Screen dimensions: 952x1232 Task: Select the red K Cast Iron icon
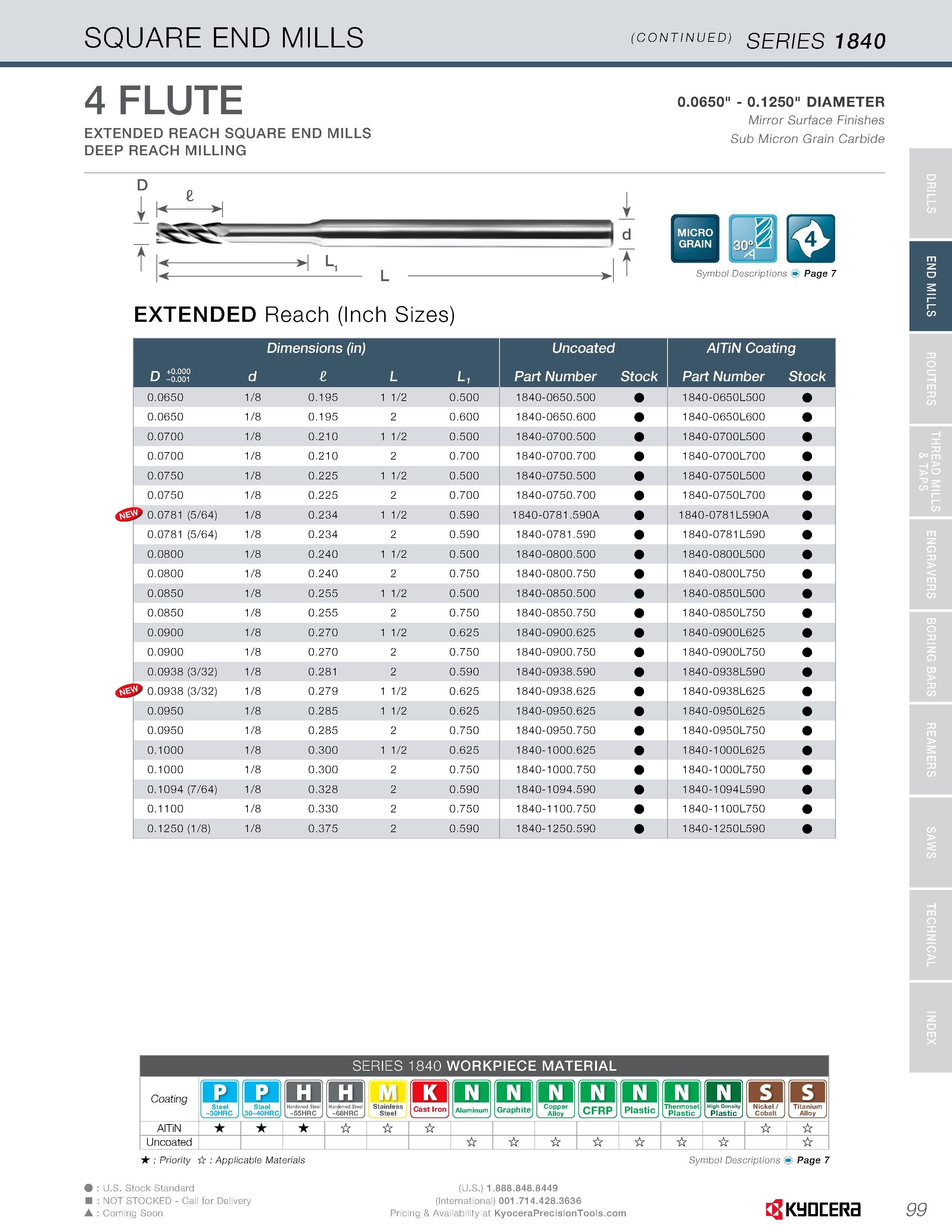point(430,1099)
